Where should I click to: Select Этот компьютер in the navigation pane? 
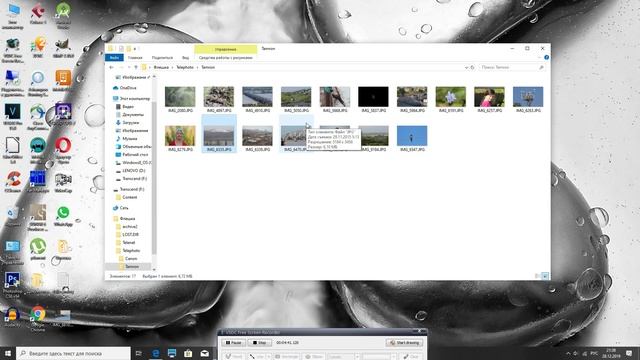coord(131,99)
